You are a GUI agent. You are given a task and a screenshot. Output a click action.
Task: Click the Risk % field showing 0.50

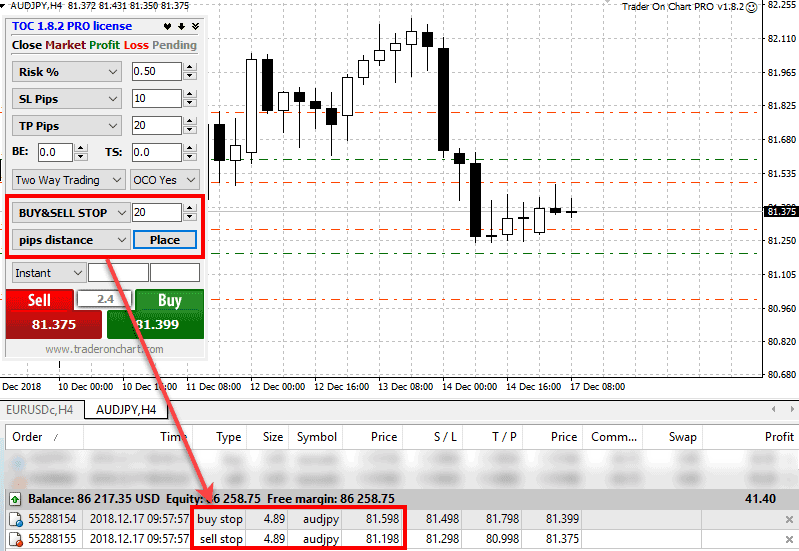point(156,71)
